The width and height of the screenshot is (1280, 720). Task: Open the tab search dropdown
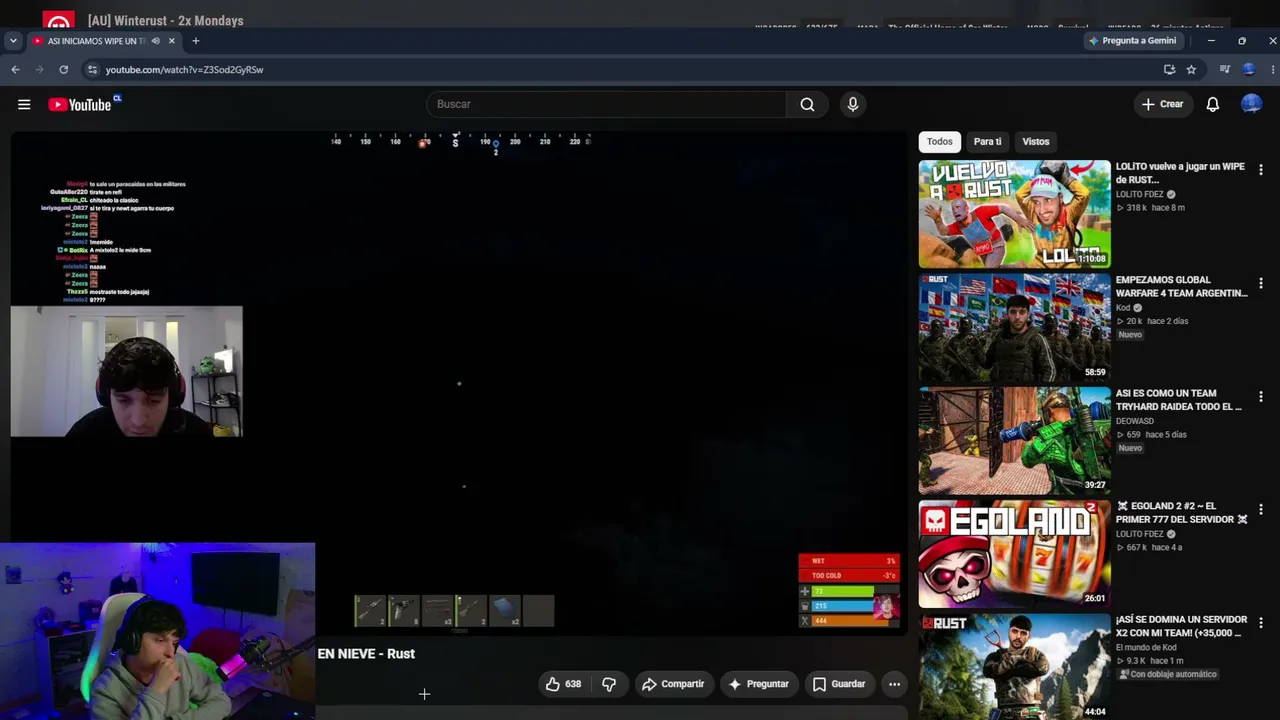[13, 41]
